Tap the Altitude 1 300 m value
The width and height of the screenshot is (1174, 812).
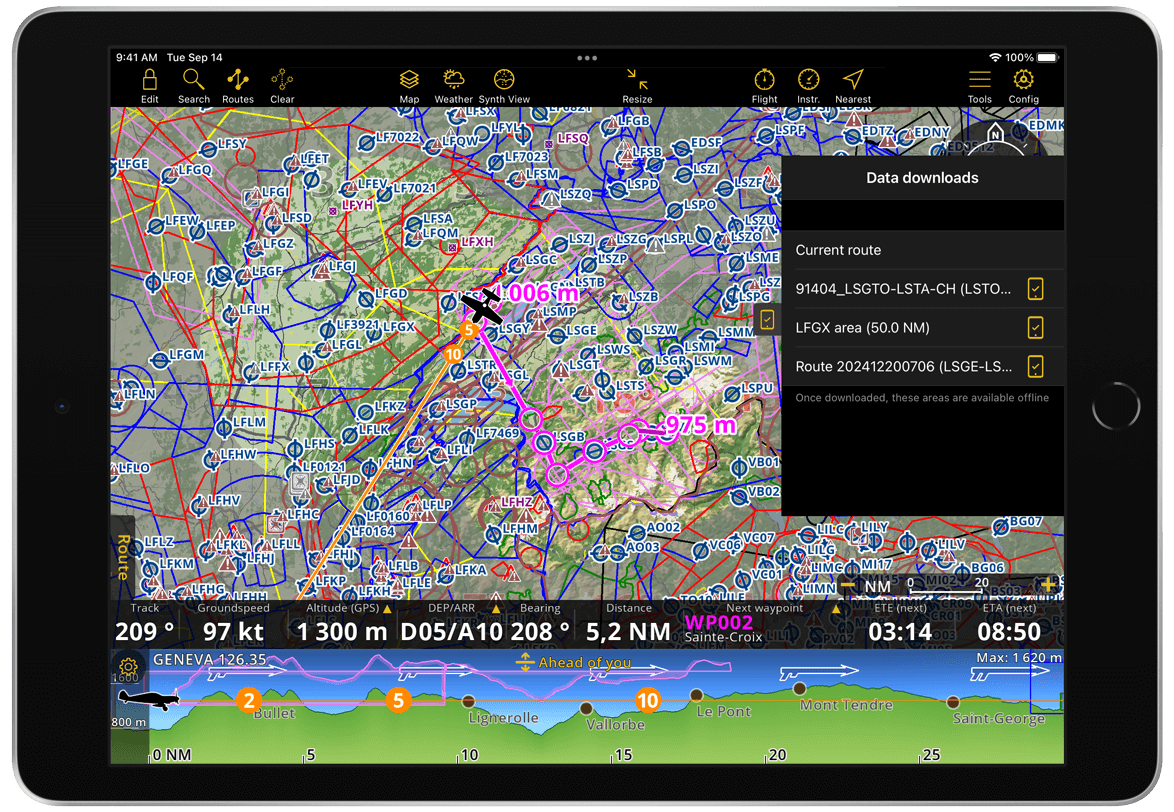click(x=341, y=632)
